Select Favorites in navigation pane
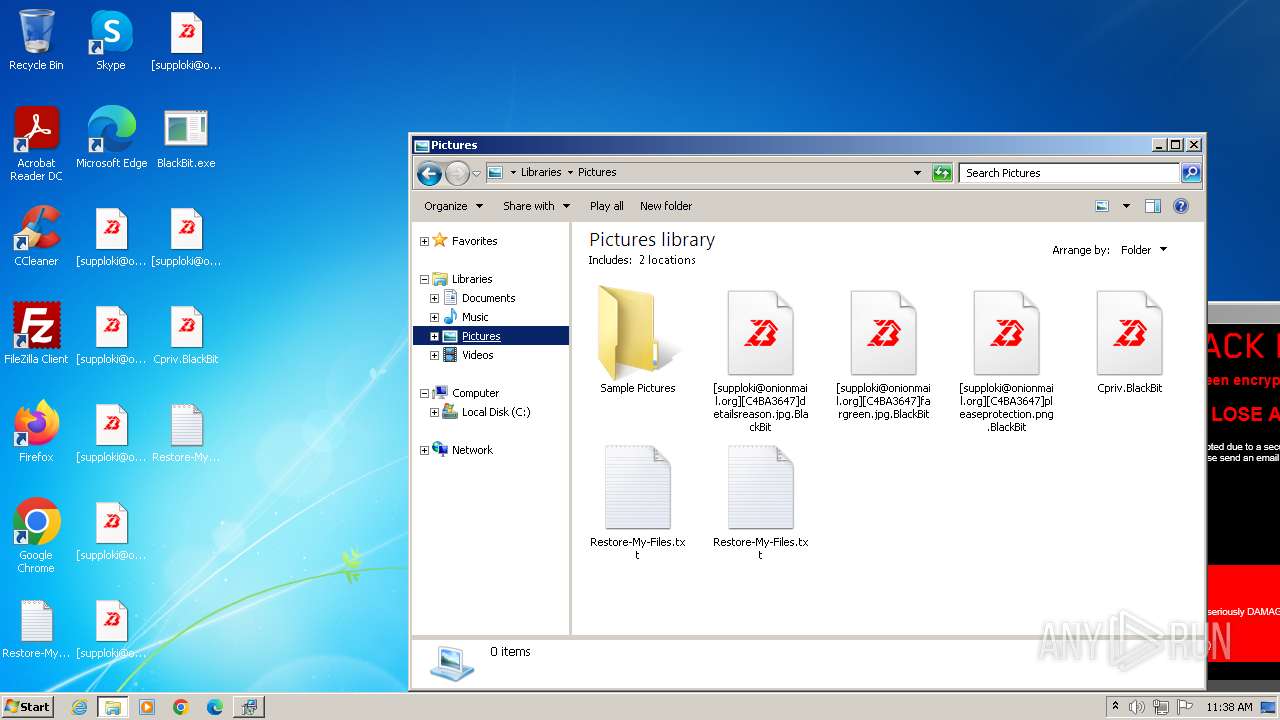The height and width of the screenshot is (720, 1280). click(474, 241)
